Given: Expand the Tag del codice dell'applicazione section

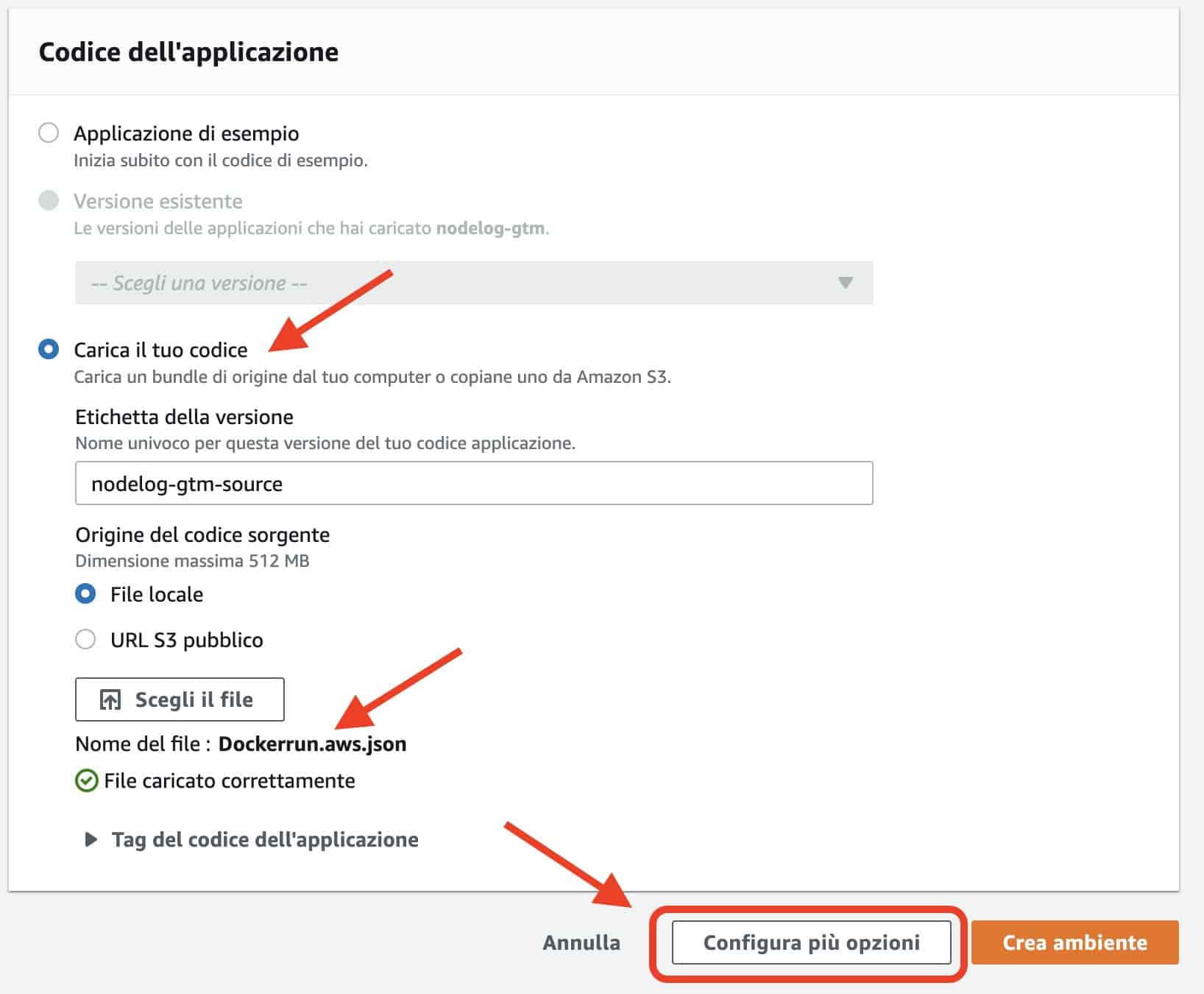Looking at the screenshot, I should 263,839.
